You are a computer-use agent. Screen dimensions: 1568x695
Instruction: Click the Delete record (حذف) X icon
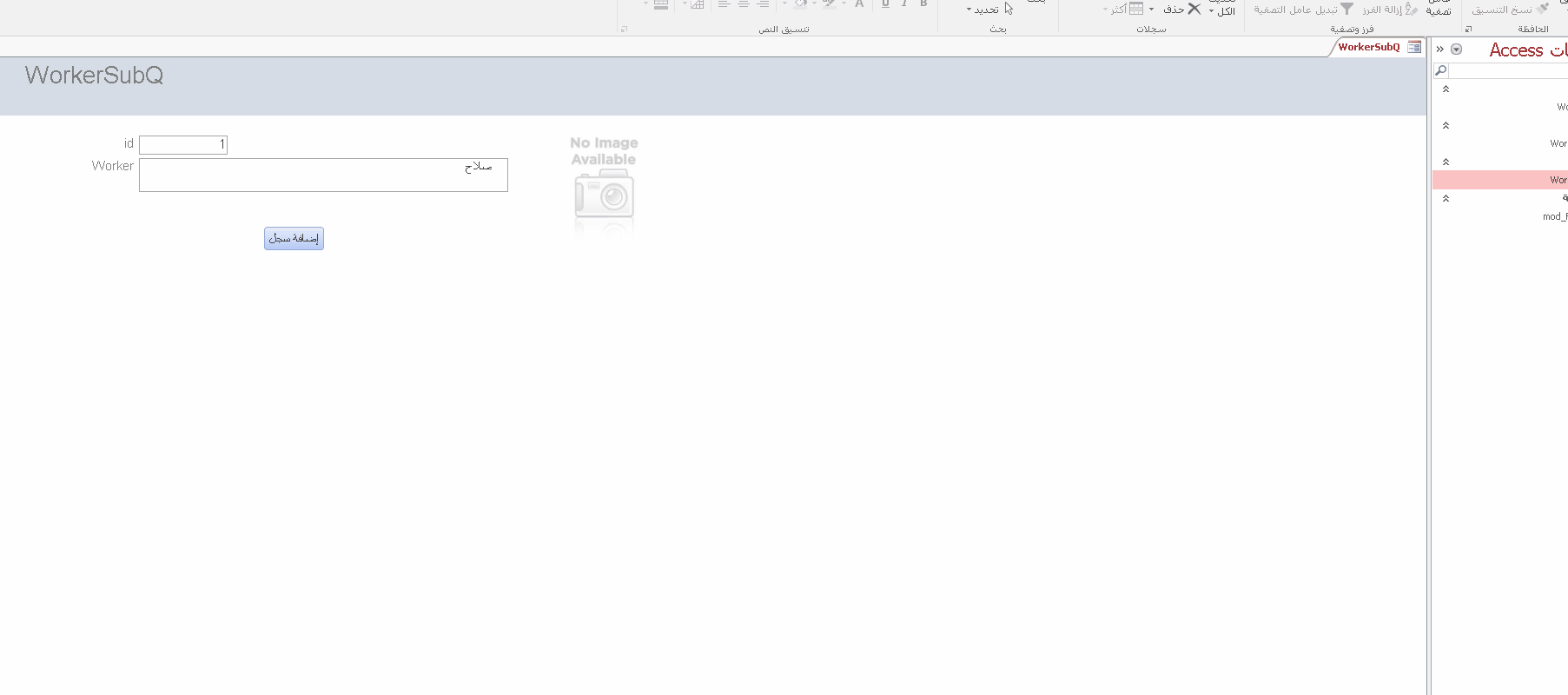[1194, 9]
